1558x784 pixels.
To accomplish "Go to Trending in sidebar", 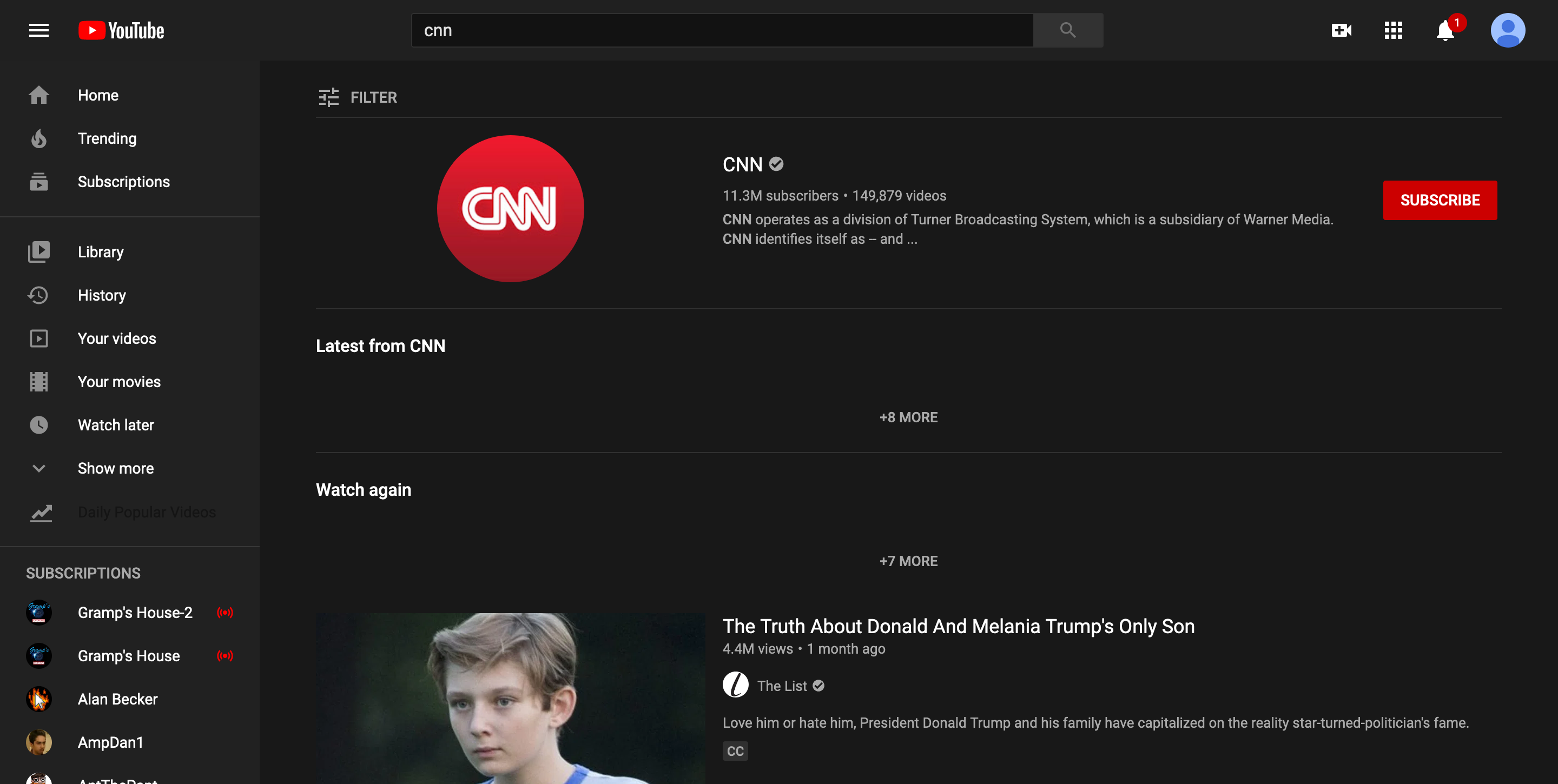I will [107, 138].
